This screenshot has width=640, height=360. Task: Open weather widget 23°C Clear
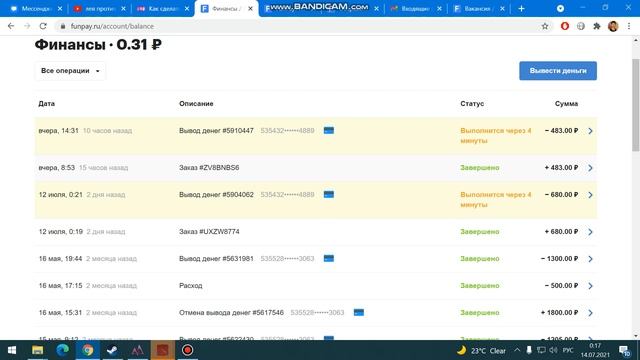tap(482, 351)
